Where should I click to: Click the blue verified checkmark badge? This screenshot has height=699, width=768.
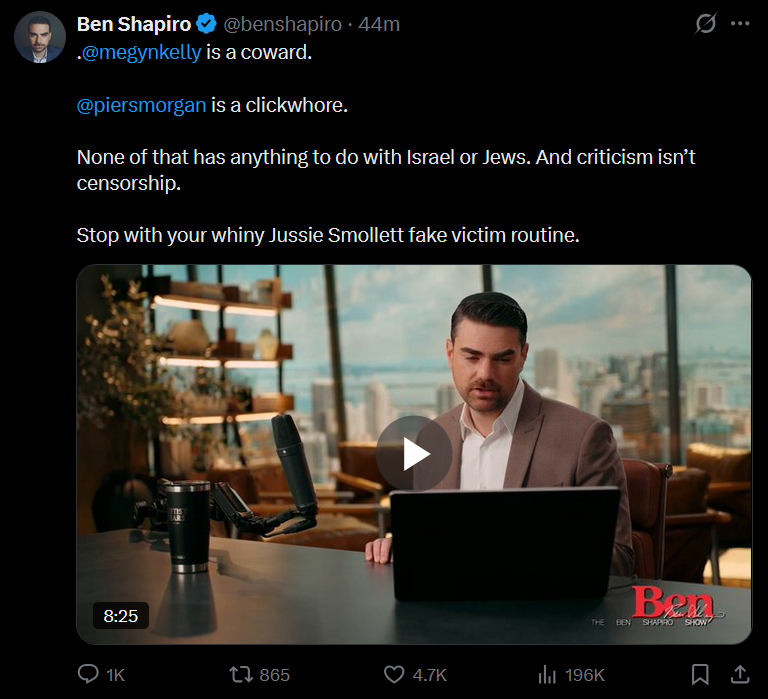[x=206, y=24]
